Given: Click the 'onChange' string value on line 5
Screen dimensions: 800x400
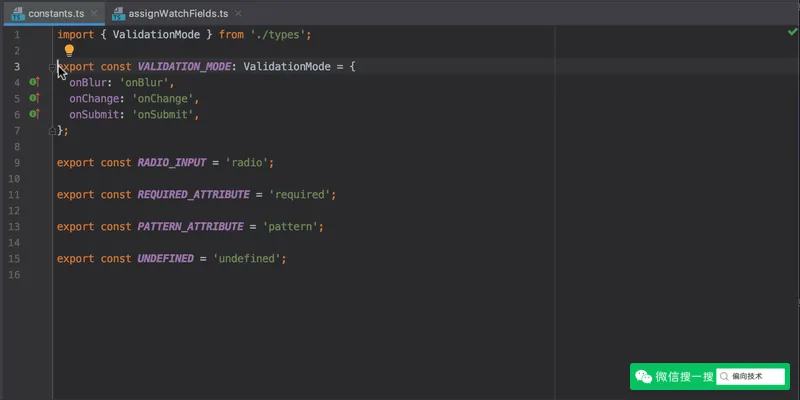Looking at the screenshot, I should point(163,98).
